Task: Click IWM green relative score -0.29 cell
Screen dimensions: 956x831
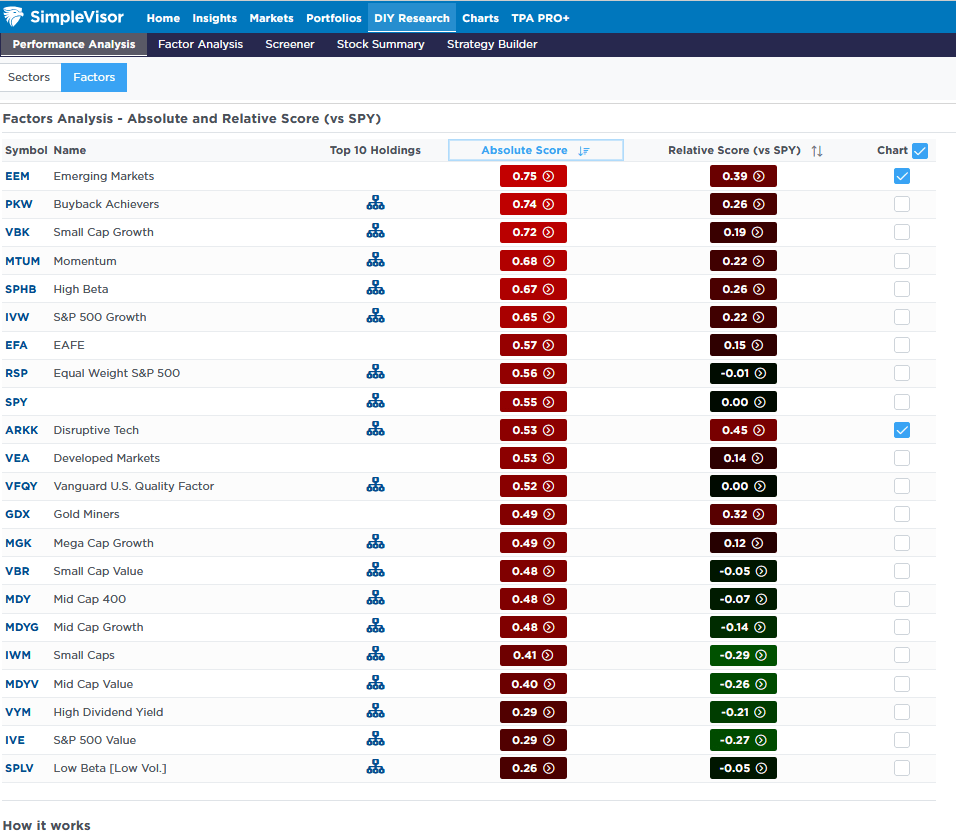Action: coord(743,655)
